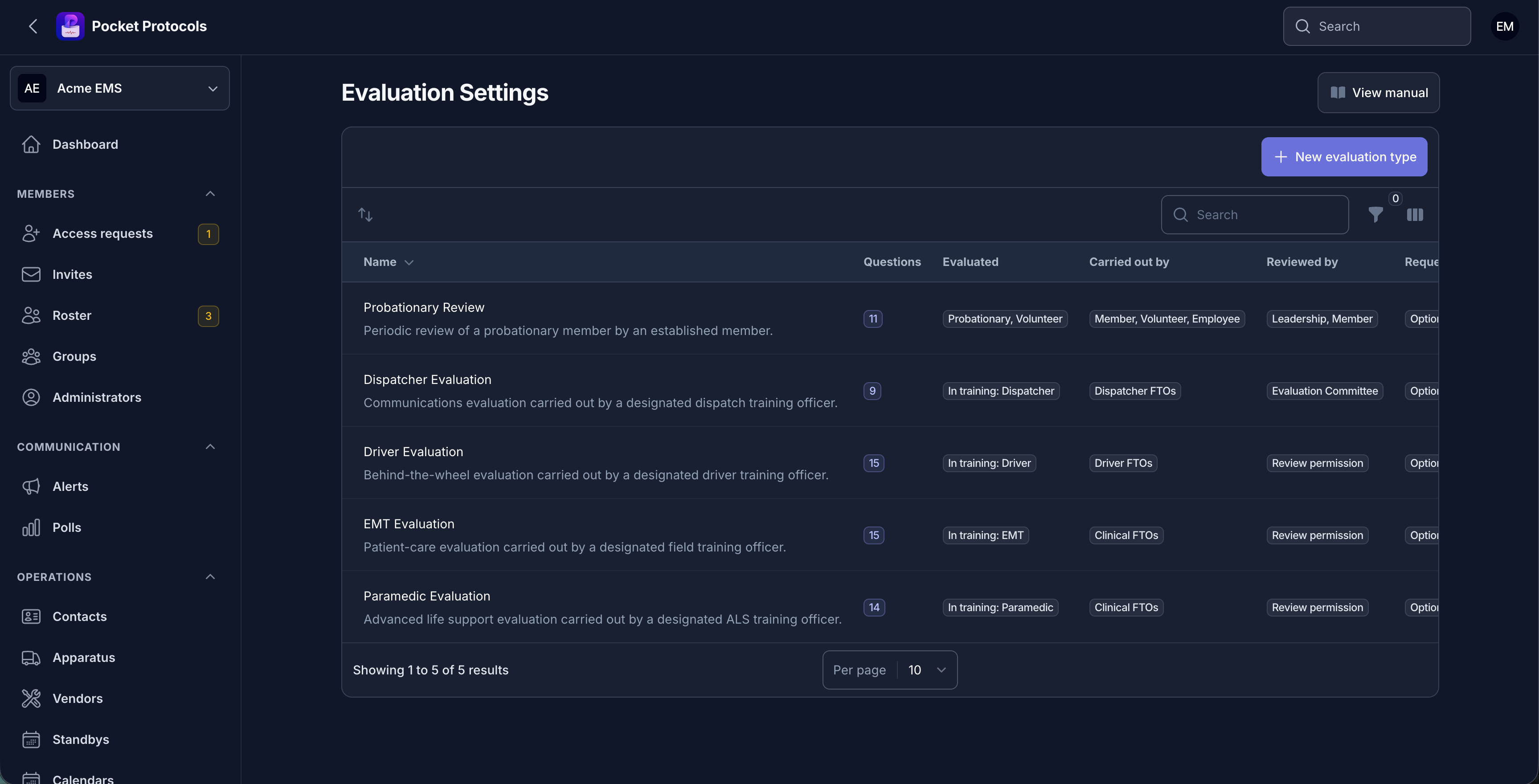Click the Pocket Protocols logo icon
This screenshot has width=1539, height=784.
click(x=70, y=26)
